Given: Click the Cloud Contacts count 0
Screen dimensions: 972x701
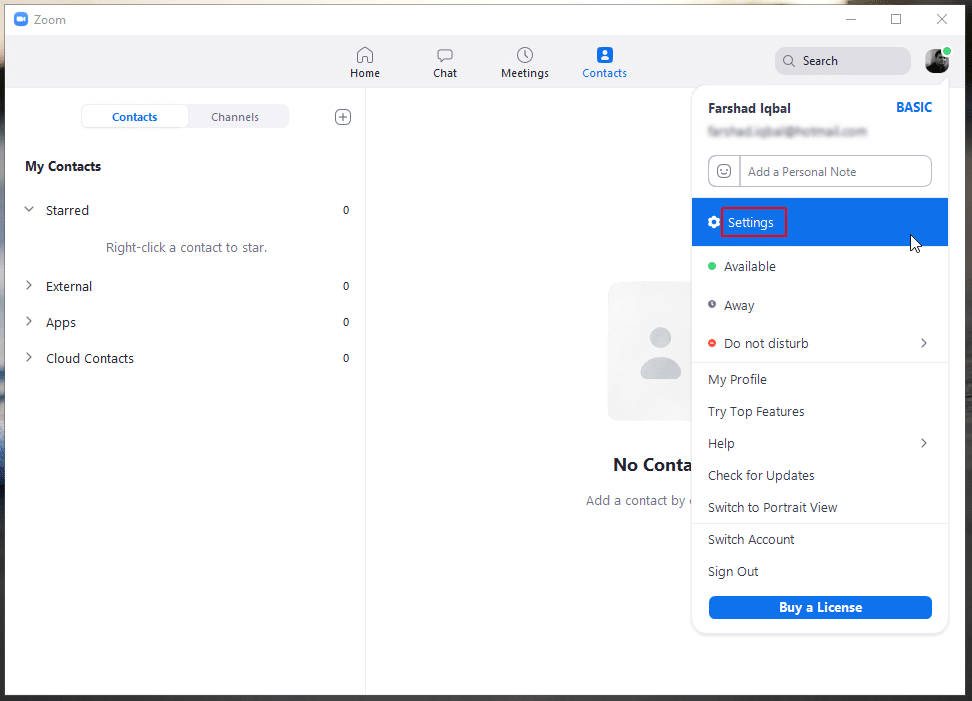Looking at the screenshot, I should [x=346, y=358].
